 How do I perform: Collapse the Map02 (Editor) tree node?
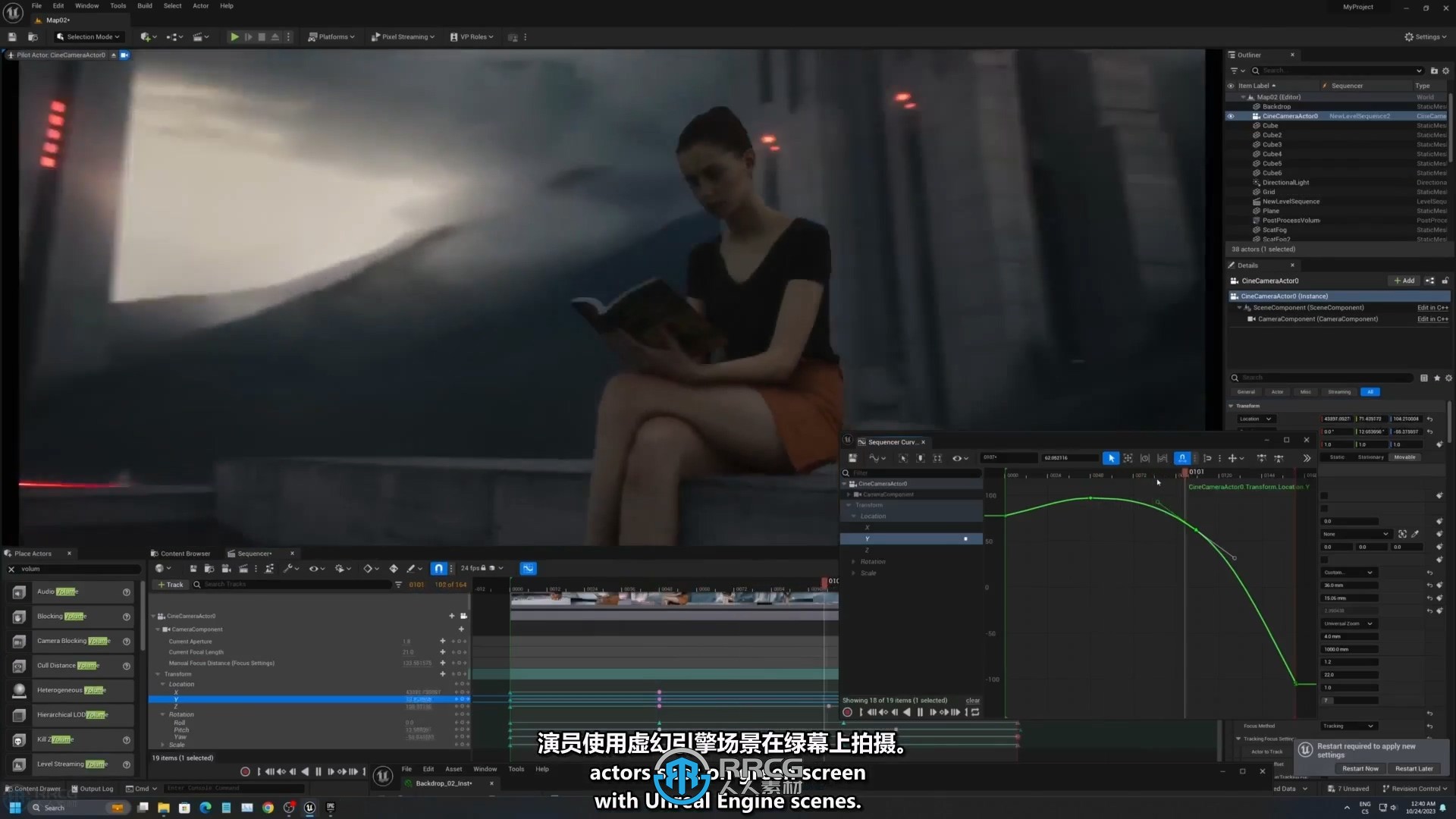click(x=1243, y=97)
